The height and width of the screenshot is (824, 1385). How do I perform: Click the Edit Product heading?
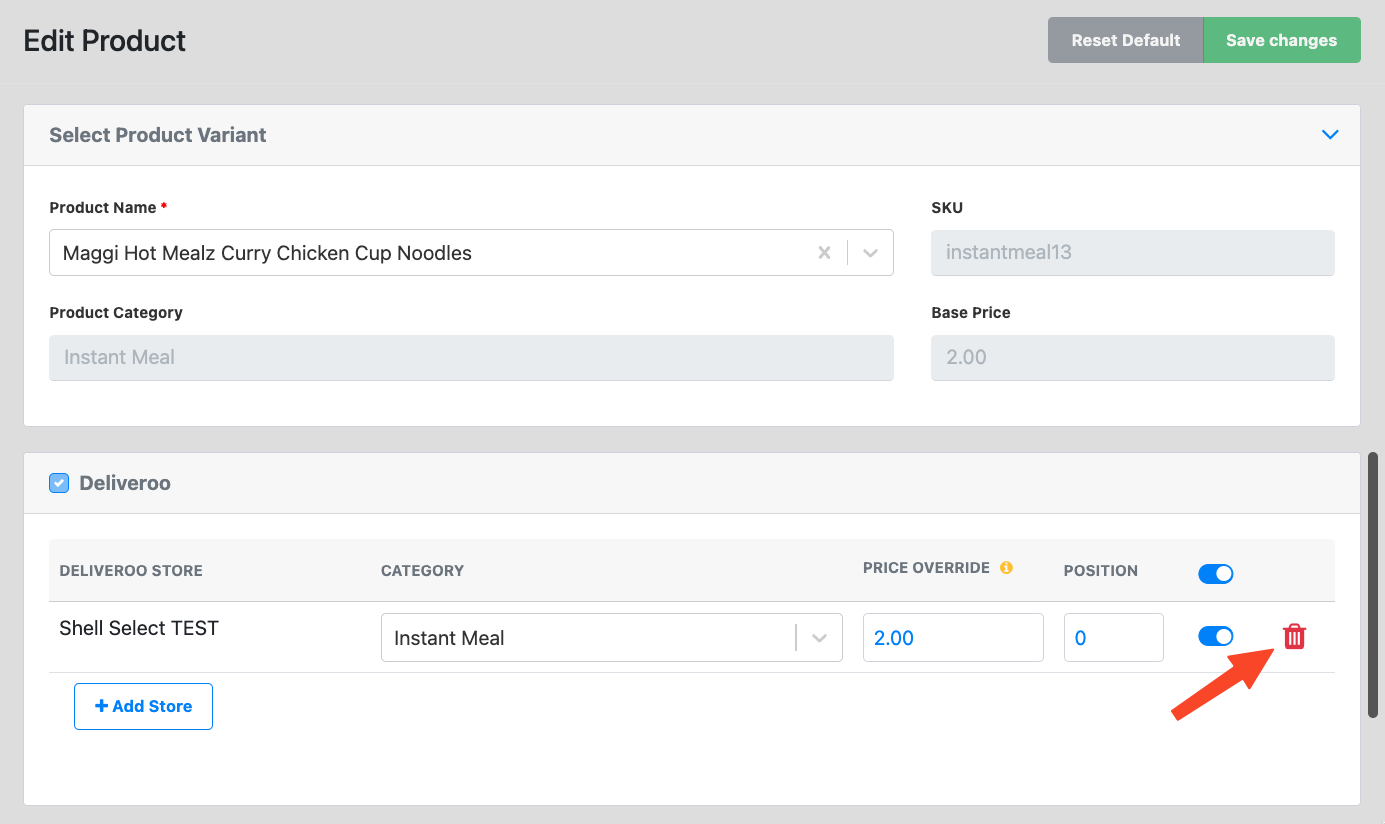click(x=105, y=41)
